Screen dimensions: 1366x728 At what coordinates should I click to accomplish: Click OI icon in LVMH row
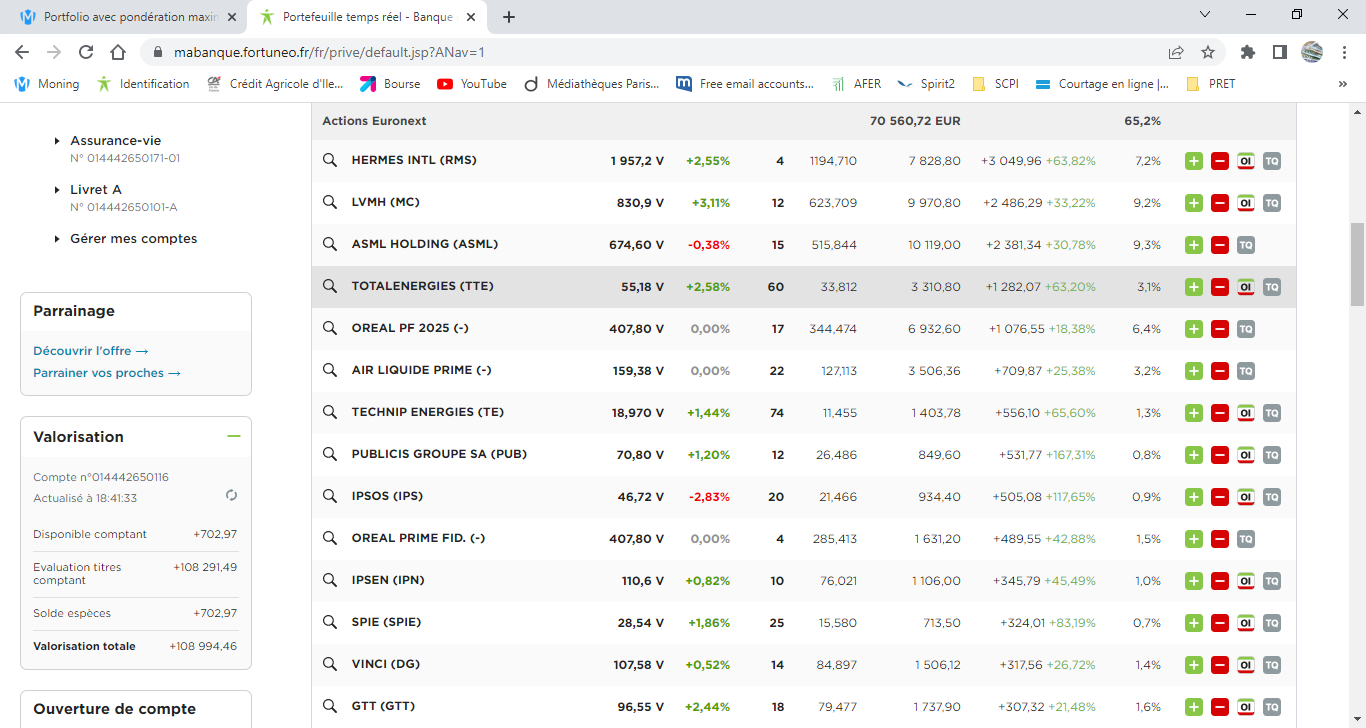(x=1246, y=203)
